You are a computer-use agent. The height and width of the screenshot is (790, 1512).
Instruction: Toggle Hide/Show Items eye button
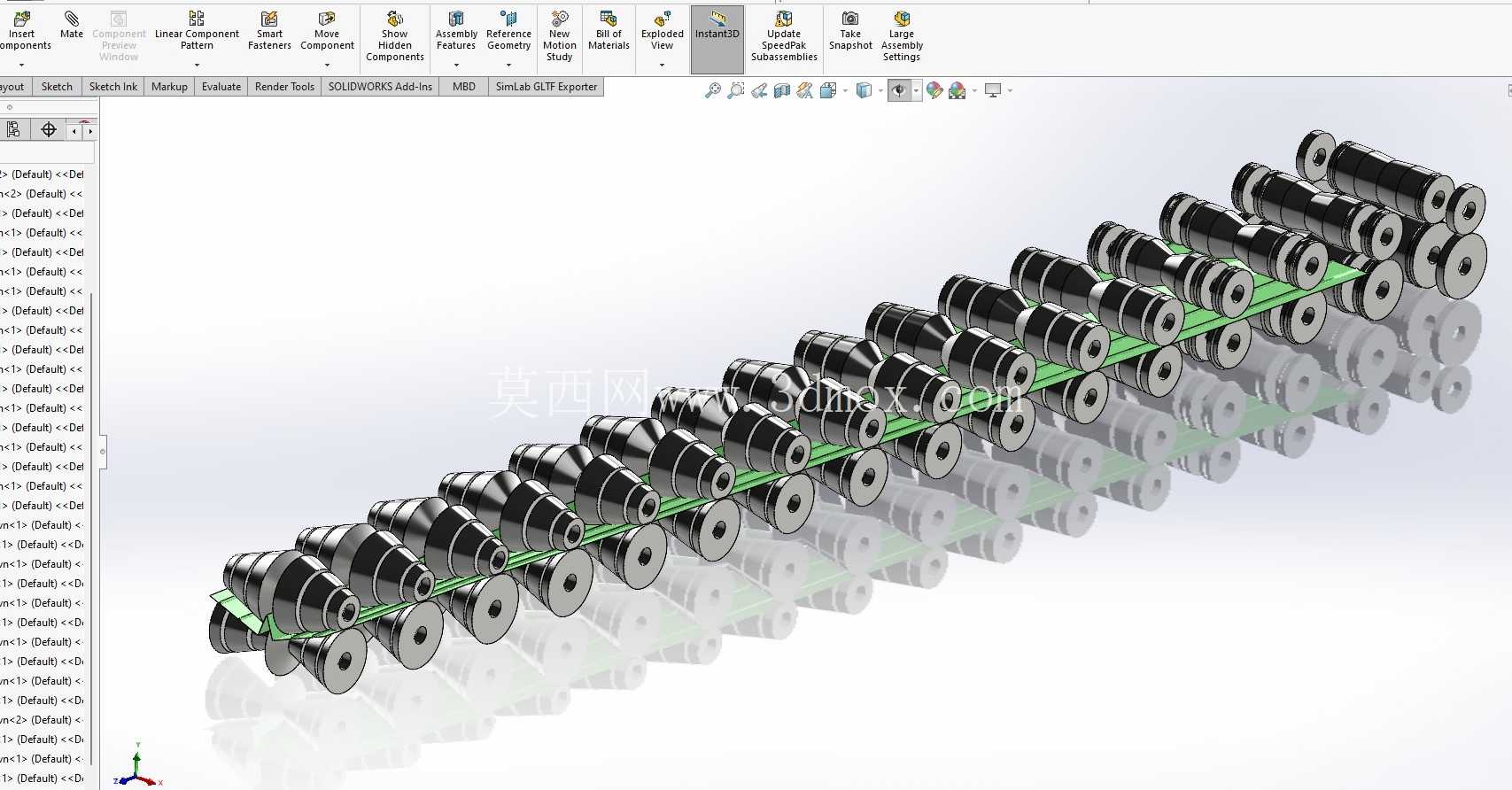pyautogui.click(x=899, y=90)
